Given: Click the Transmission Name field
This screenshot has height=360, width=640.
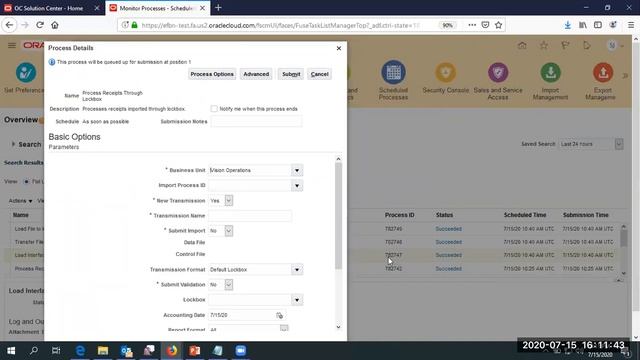Looking at the screenshot, I should tap(250, 216).
